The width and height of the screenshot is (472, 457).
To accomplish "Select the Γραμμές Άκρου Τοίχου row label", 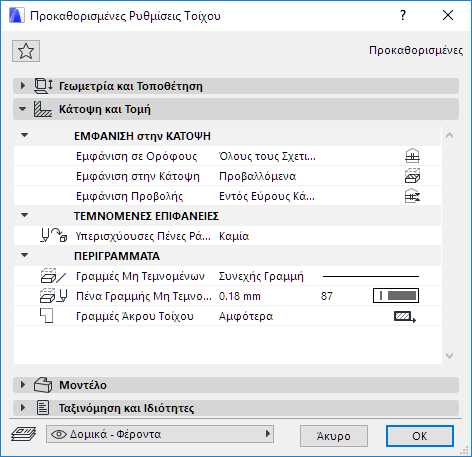I will (135, 316).
